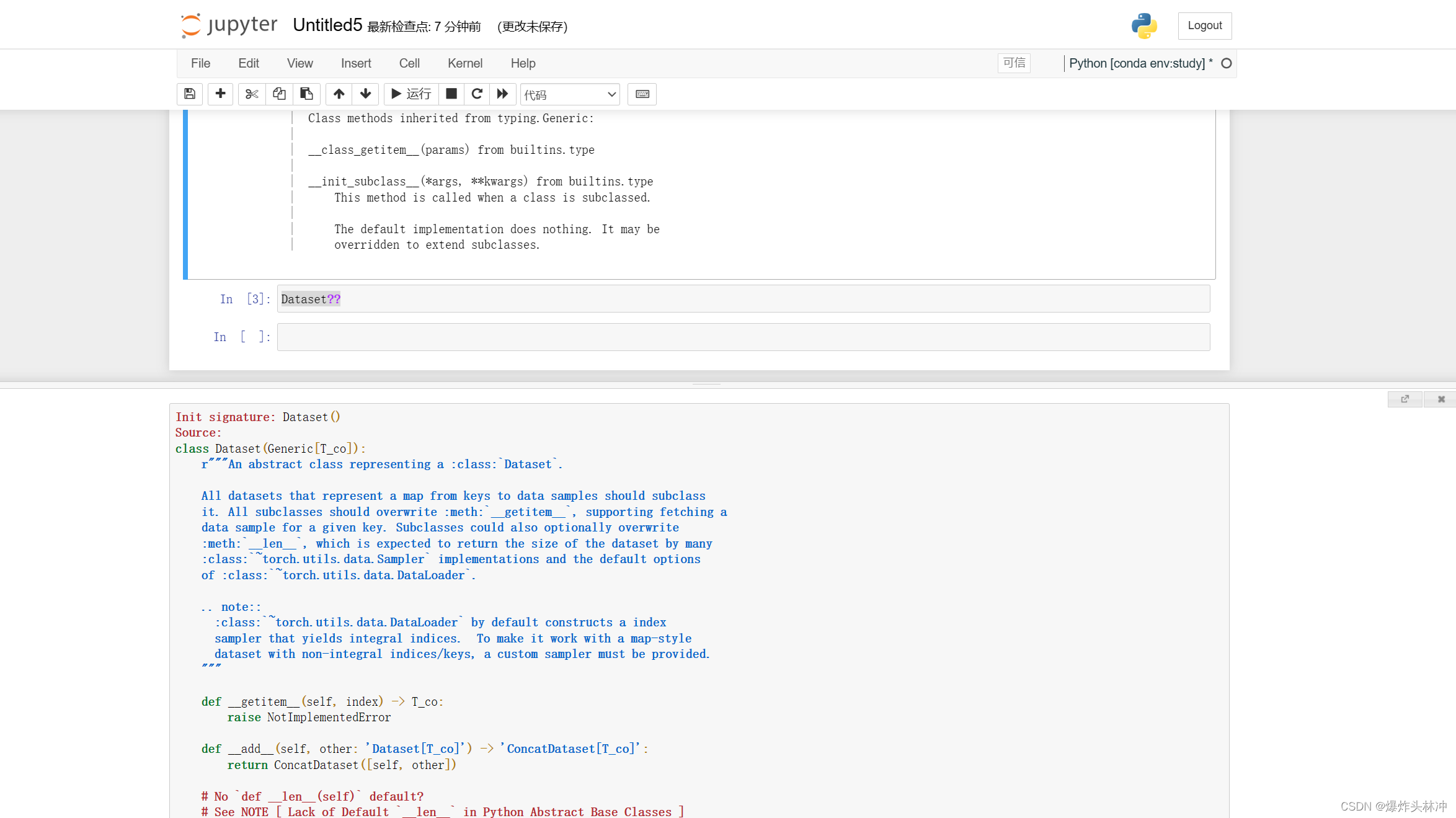Restart and run all with the fast-forward icon
Screen dimensions: 1456x818
point(503,94)
